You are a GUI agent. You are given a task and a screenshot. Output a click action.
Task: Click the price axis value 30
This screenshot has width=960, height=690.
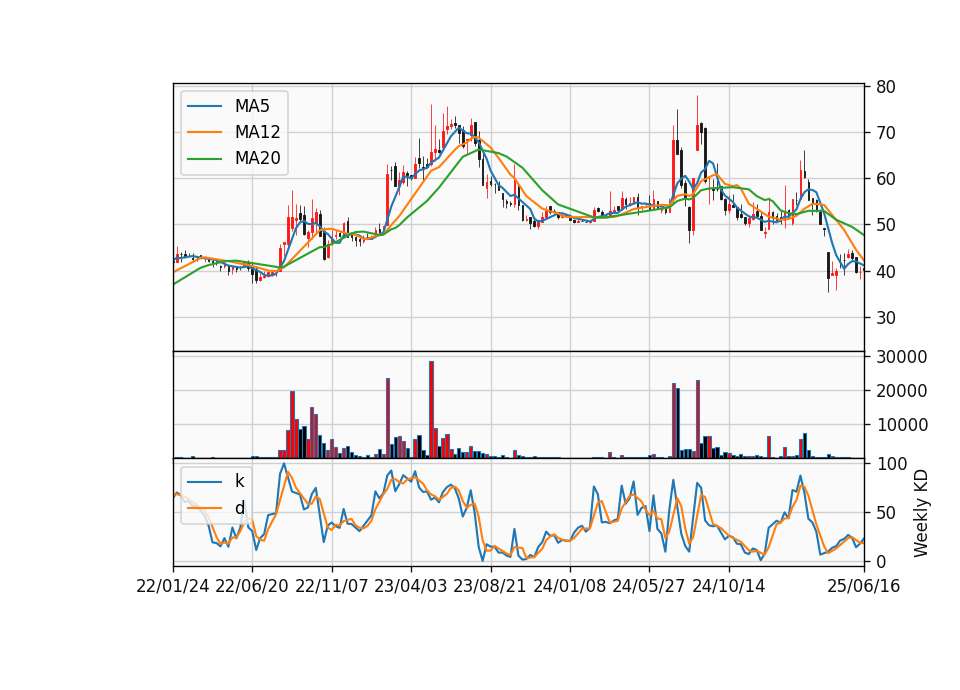coord(886,318)
